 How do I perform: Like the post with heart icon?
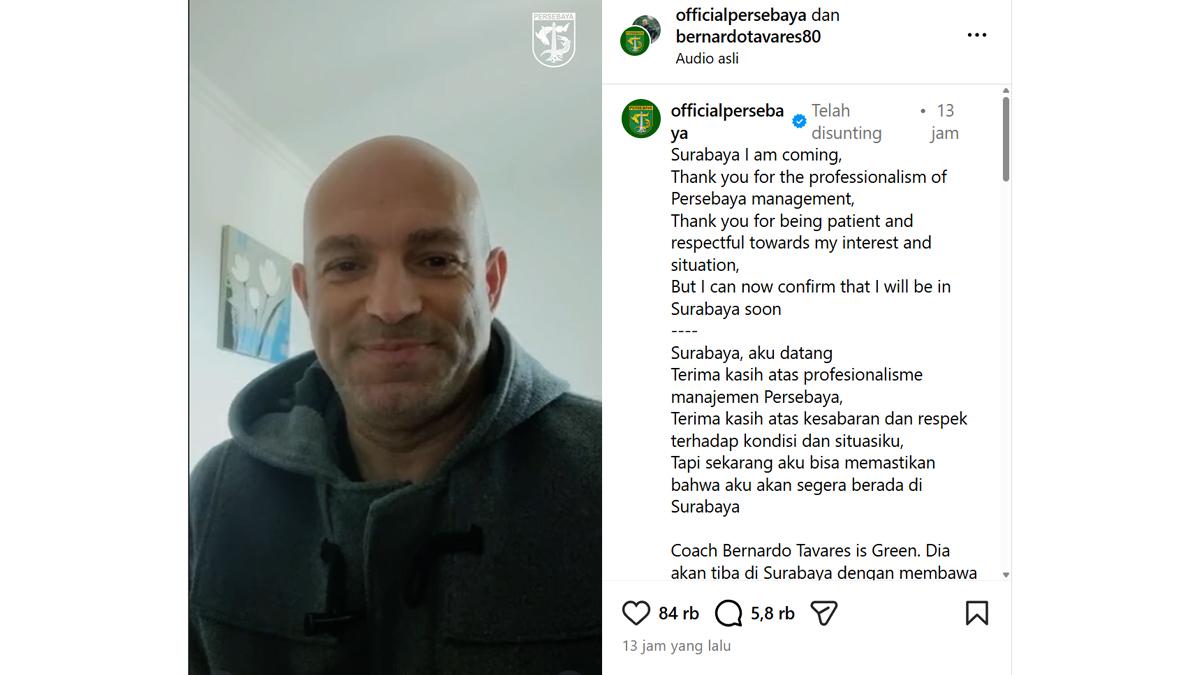pyautogui.click(x=636, y=613)
